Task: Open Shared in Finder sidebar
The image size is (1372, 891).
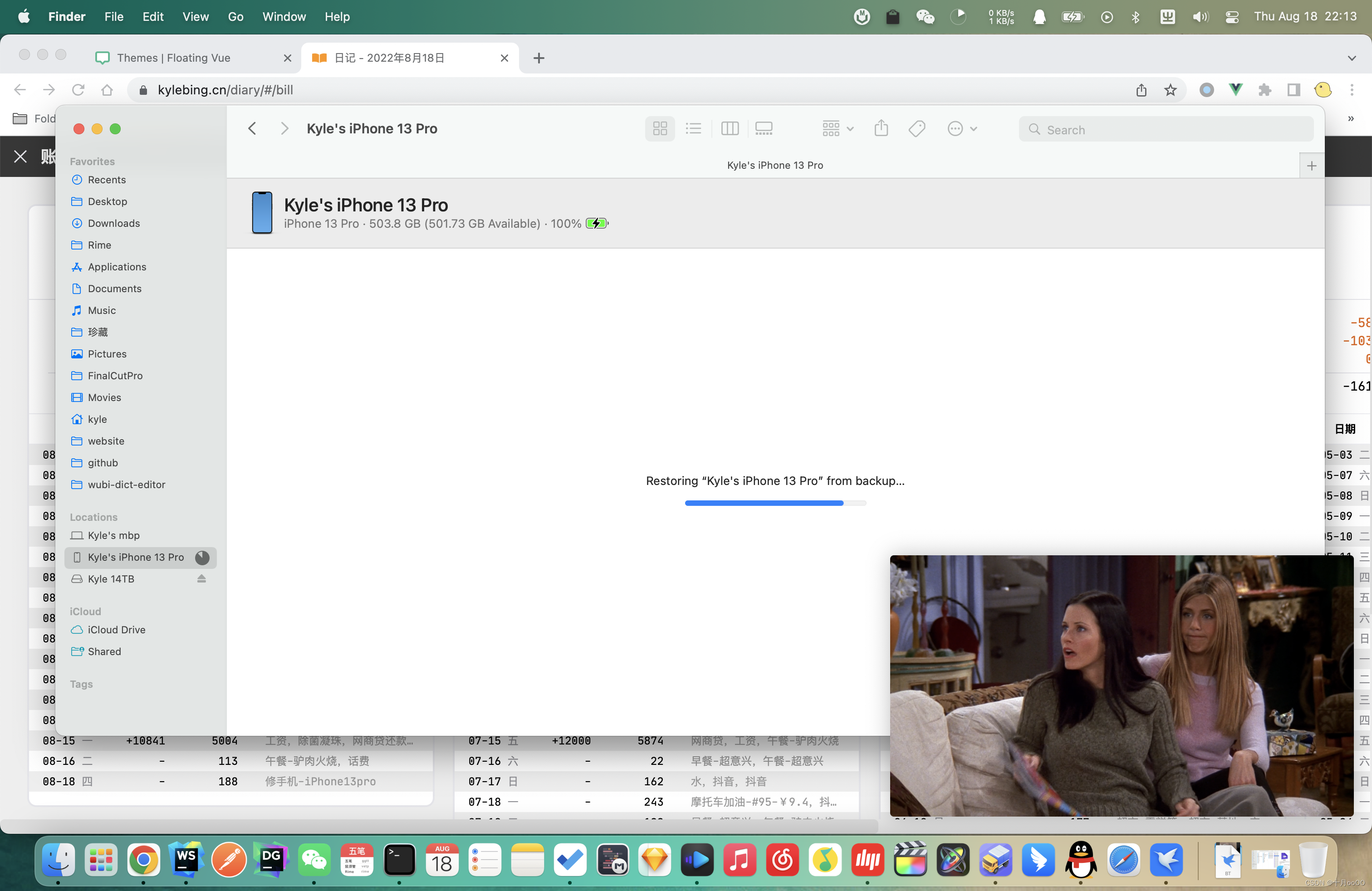Action: pos(104,652)
